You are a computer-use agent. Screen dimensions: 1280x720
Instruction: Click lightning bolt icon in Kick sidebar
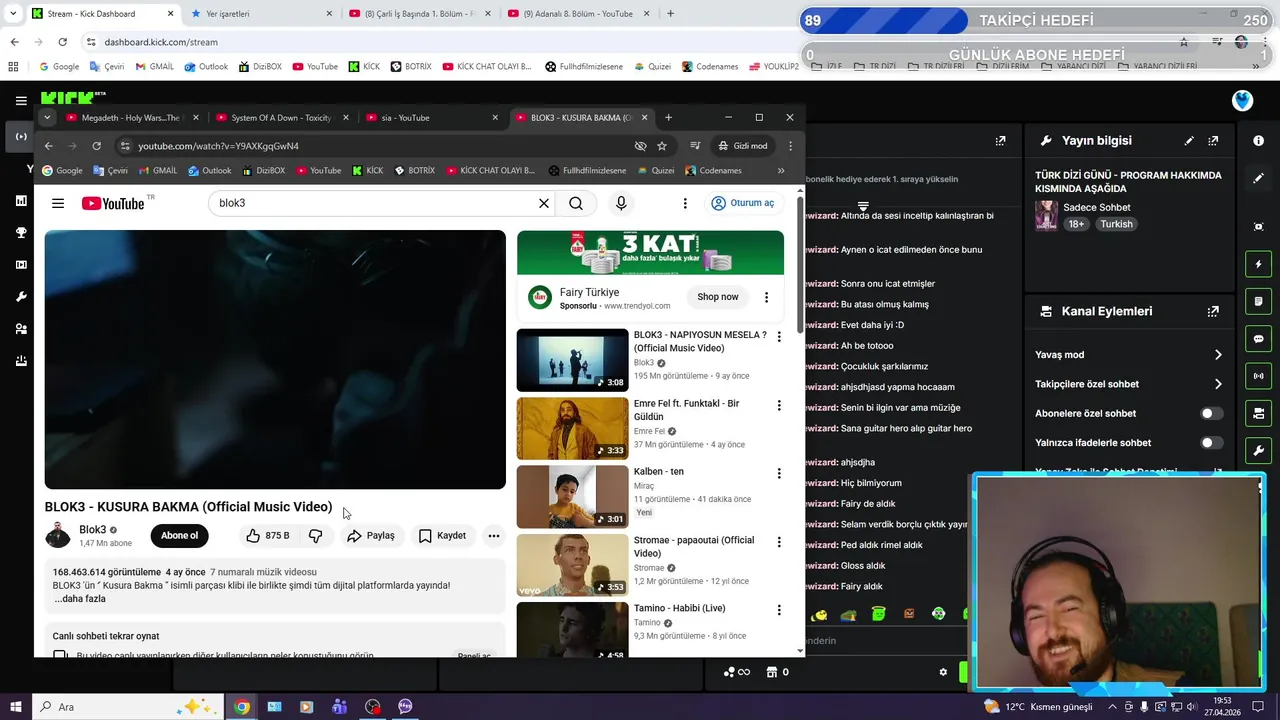pos(1258,265)
